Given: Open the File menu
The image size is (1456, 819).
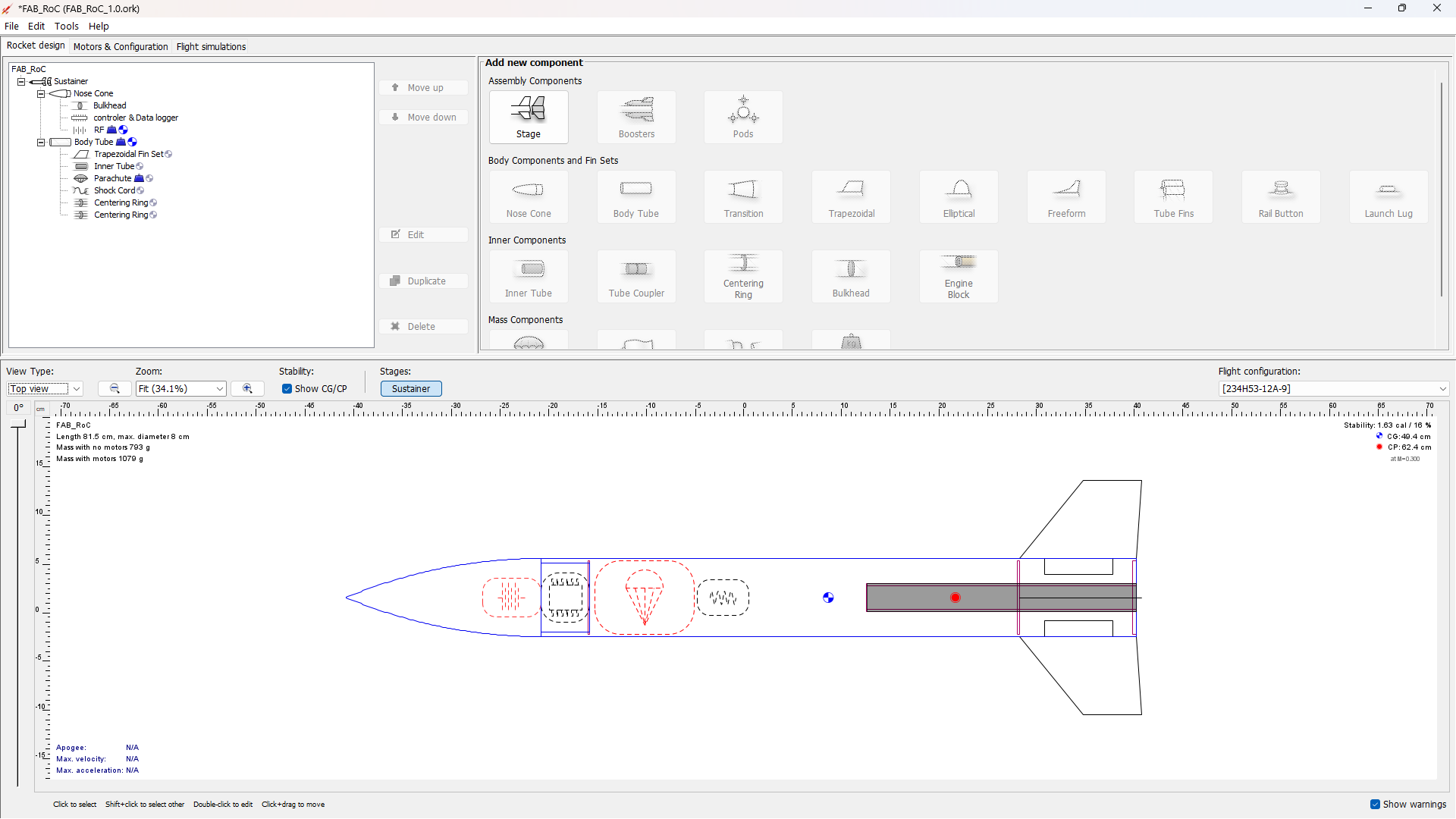Looking at the screenshot, I should [x=11, y=26].
